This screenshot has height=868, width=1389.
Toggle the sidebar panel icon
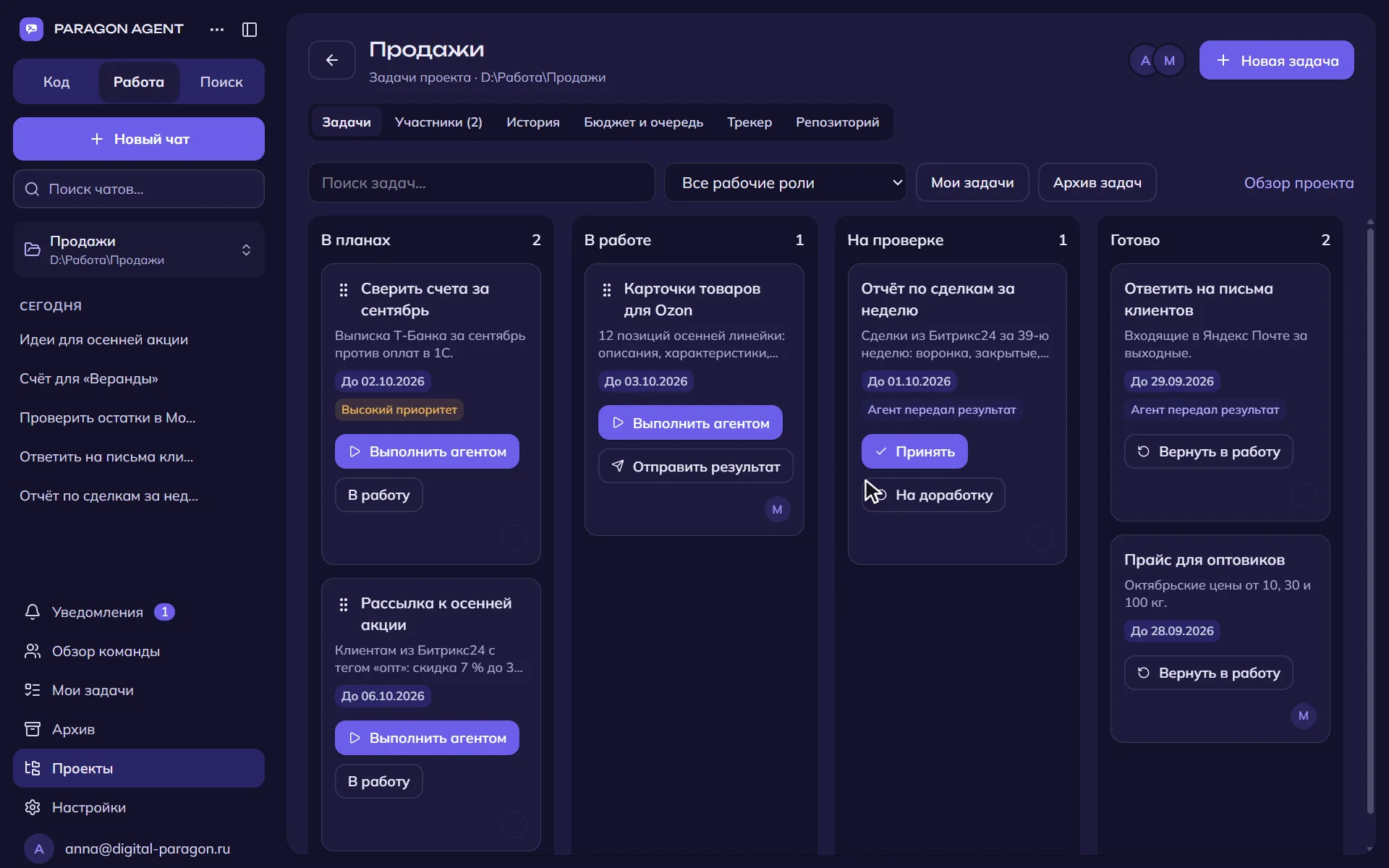pos(250,30)
